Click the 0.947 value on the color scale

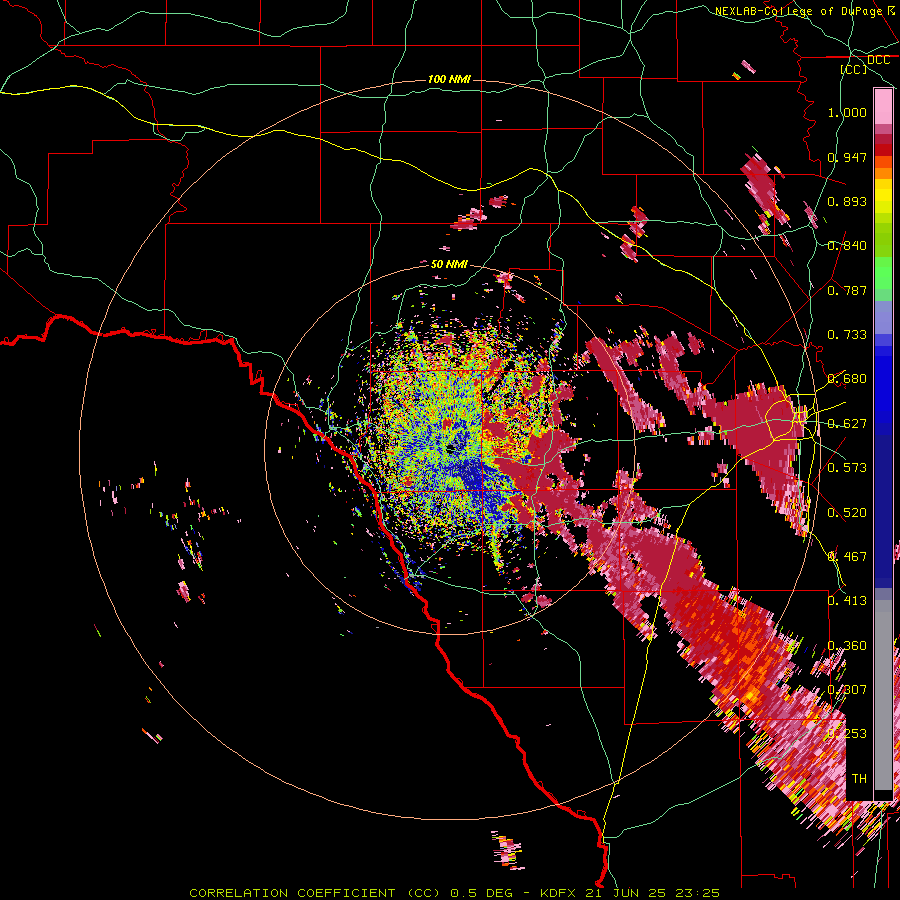click(847, 157)
